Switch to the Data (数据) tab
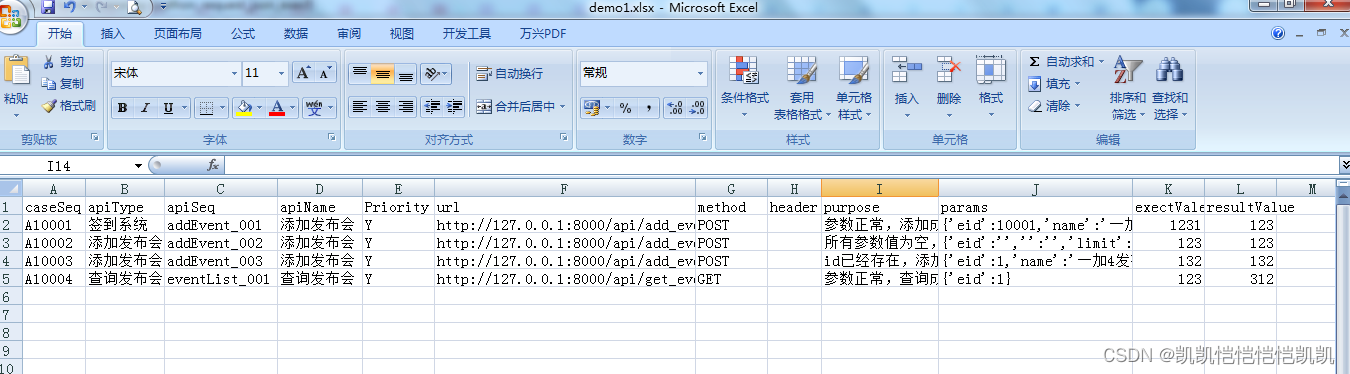 (296, 33)
